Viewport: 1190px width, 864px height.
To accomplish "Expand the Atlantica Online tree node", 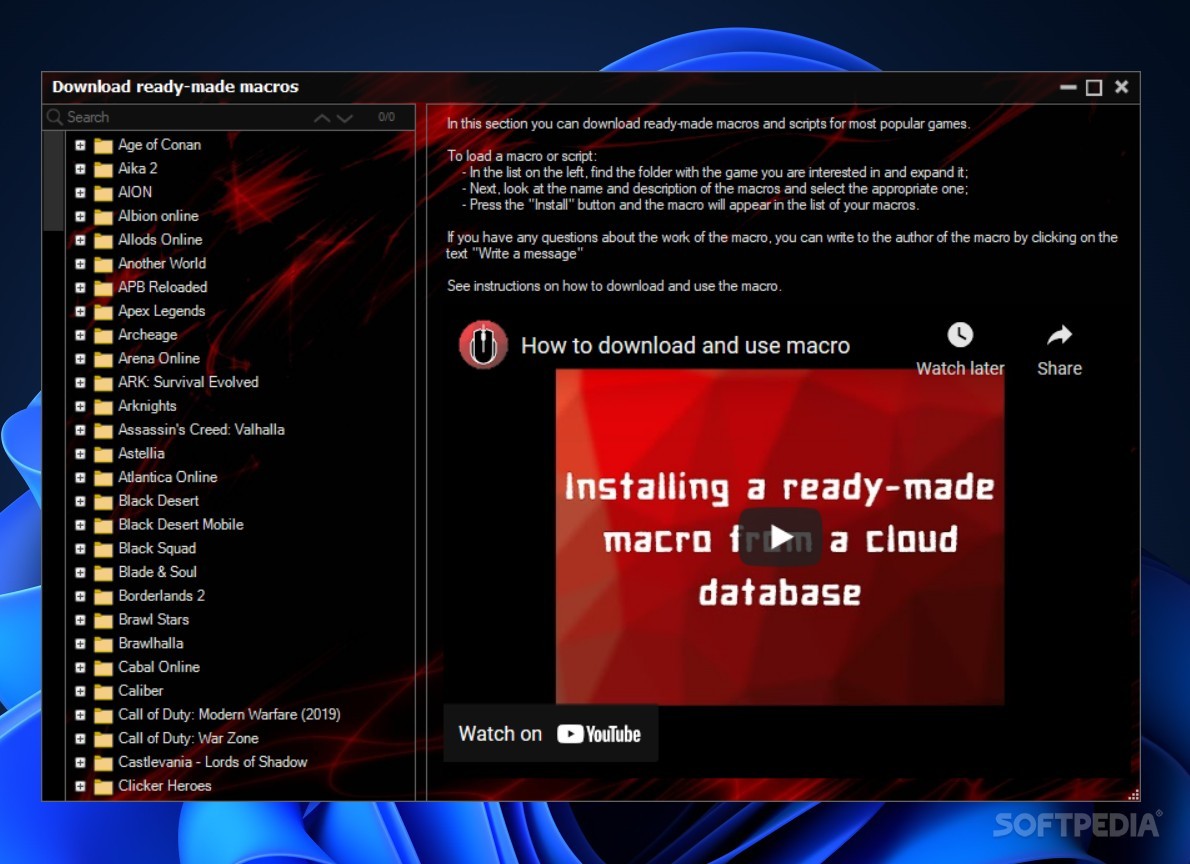I will coord(80,478).
